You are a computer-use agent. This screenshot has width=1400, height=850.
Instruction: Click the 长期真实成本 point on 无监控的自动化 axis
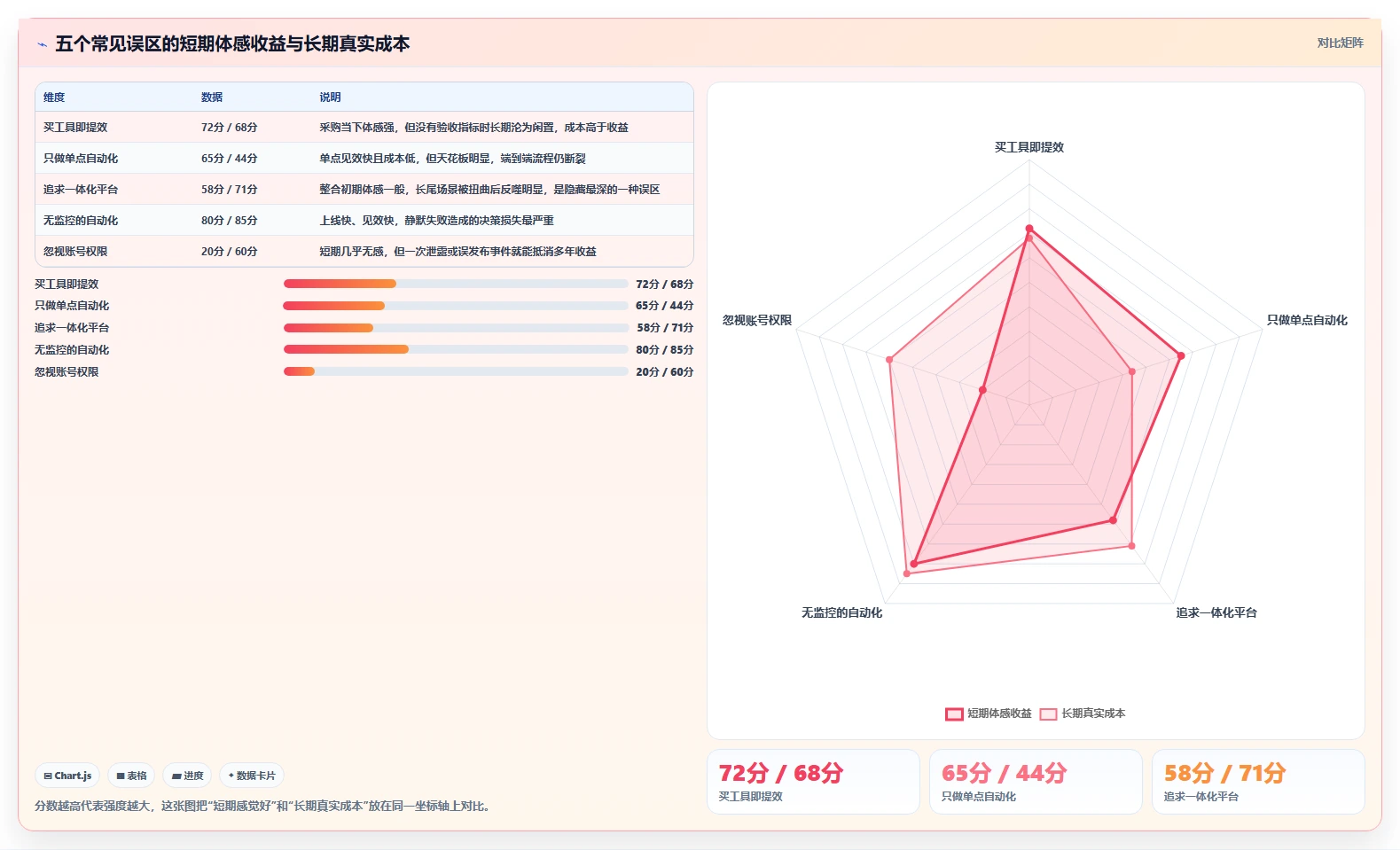tap(906, 573)
